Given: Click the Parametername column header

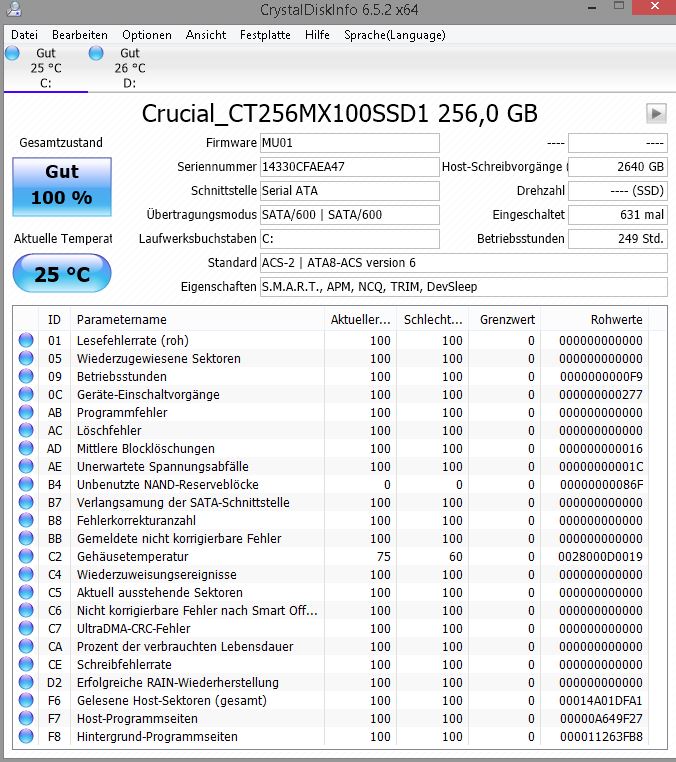Looking at the screenshot, I should tap(197, 319).
